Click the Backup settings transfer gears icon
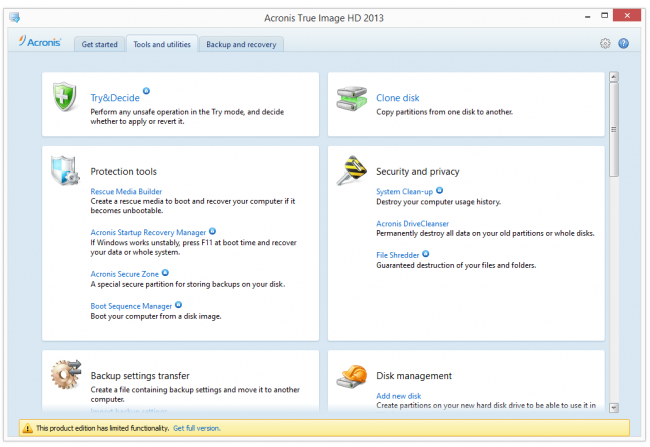 [65, 375]
